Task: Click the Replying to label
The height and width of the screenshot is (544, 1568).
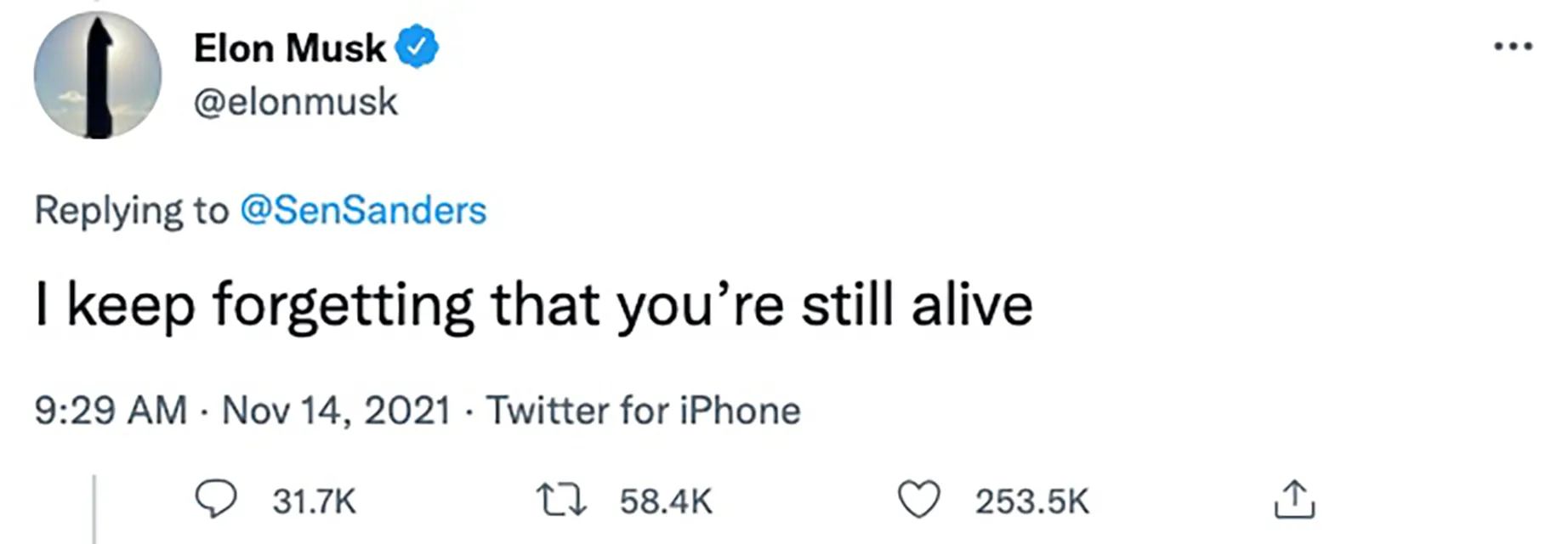Action: pyautogui.click(x=128, y=210)
